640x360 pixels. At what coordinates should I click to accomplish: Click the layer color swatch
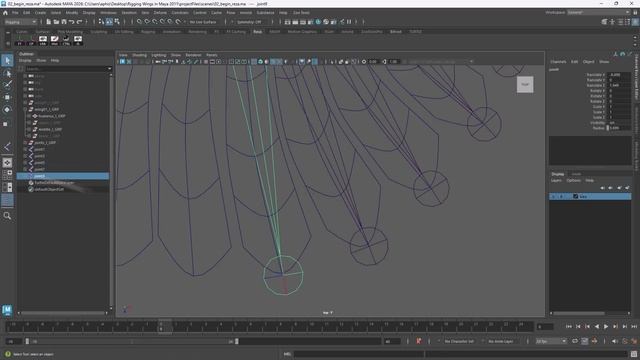[576, 196]
